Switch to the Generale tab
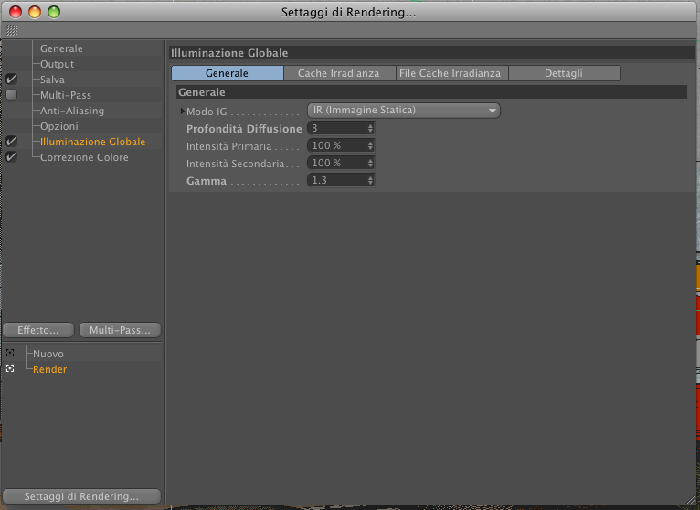The width and height of the screenshot is (700, 510). 227,73
